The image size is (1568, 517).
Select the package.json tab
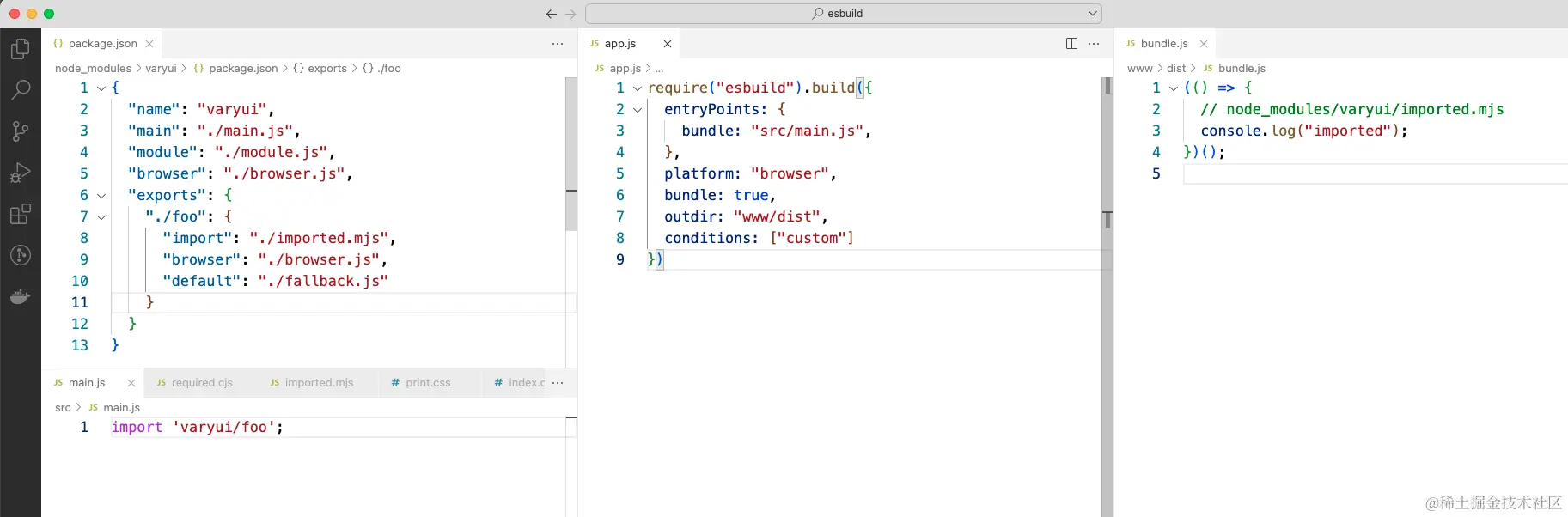pos(102,44)
